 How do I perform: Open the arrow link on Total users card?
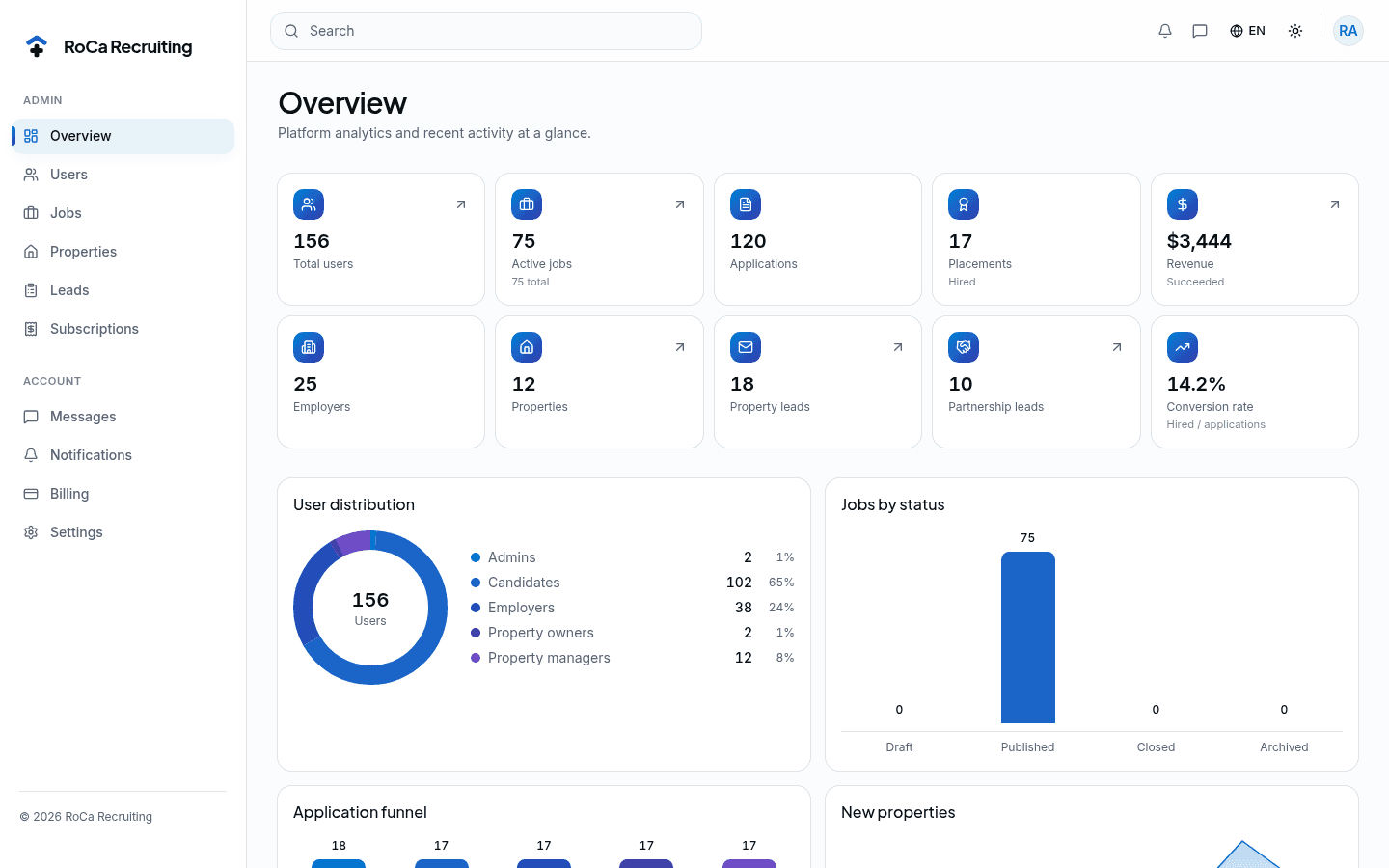coord(461,204)
